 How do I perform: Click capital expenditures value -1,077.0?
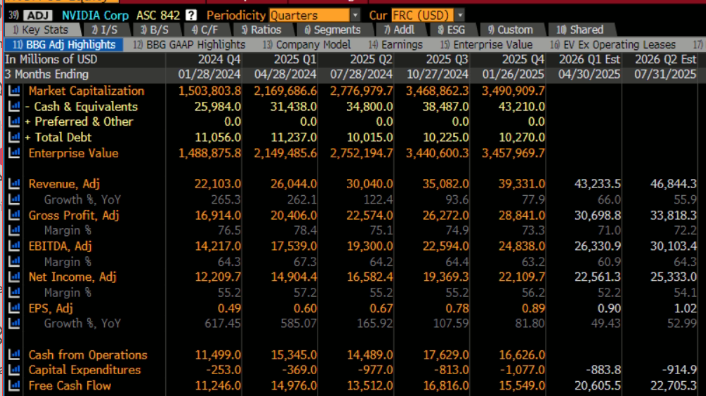point(522,370)
